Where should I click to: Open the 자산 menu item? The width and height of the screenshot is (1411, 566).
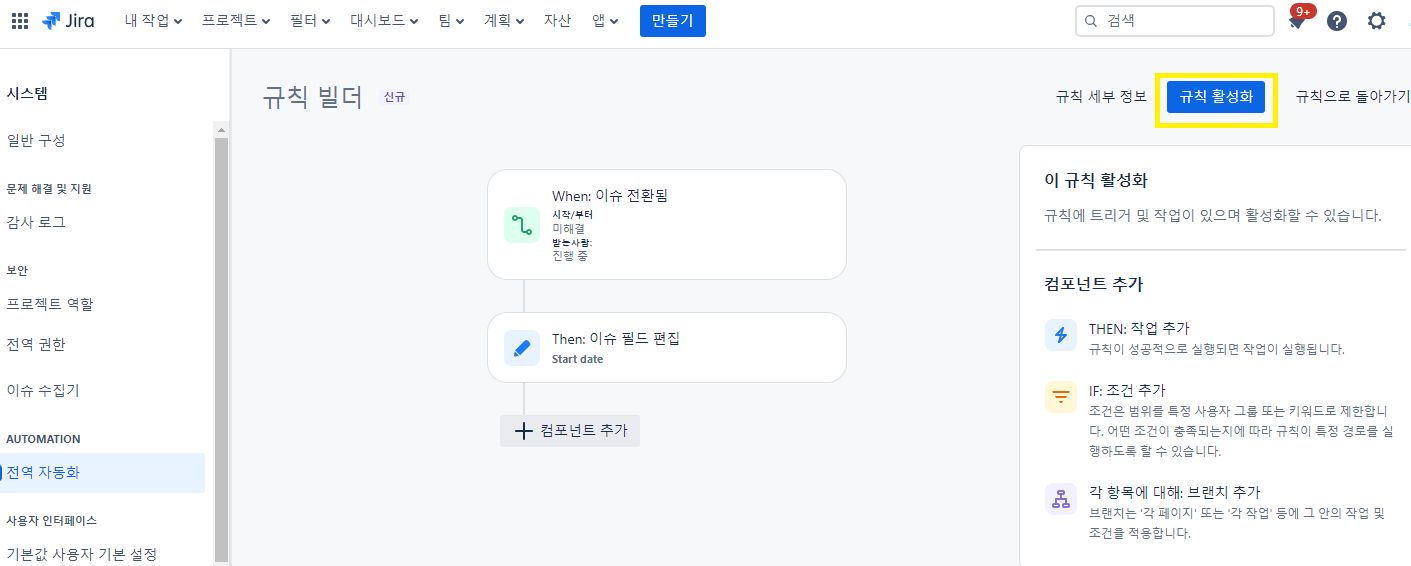(x=557, y=21)
